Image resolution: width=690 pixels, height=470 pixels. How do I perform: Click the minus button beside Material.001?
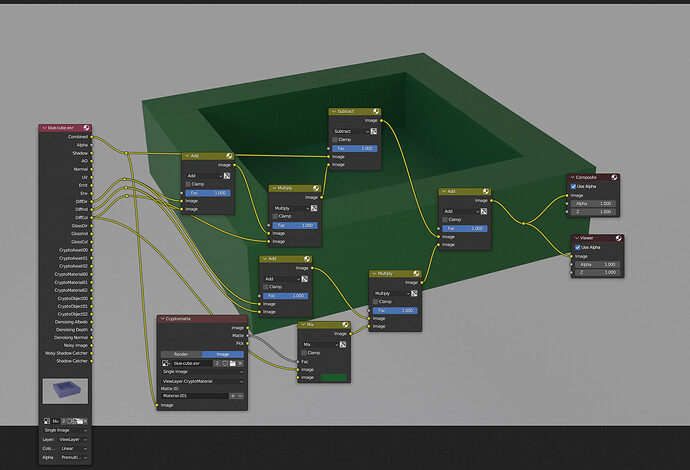click(240, 396)
